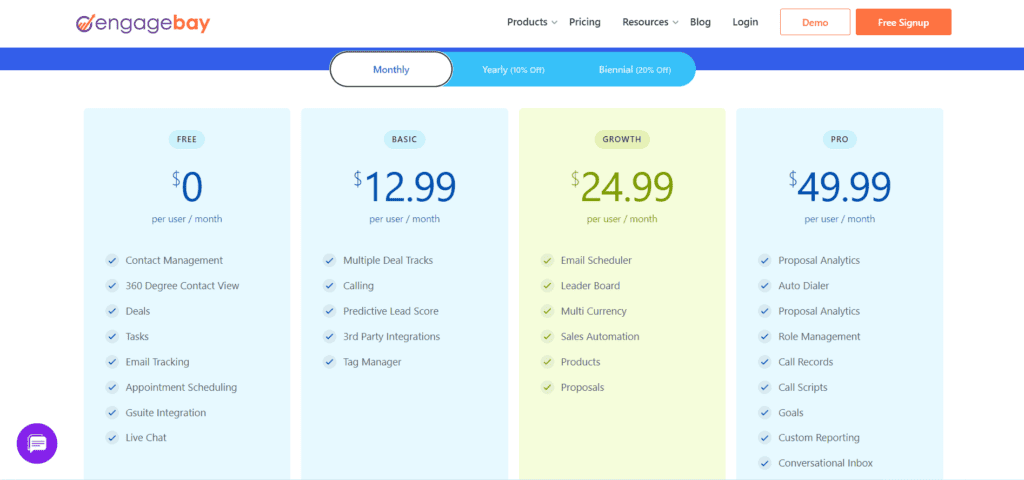Click the GROWTH plan badge
The width and height of the screenshot is (1024, 480).
[622, 139]
